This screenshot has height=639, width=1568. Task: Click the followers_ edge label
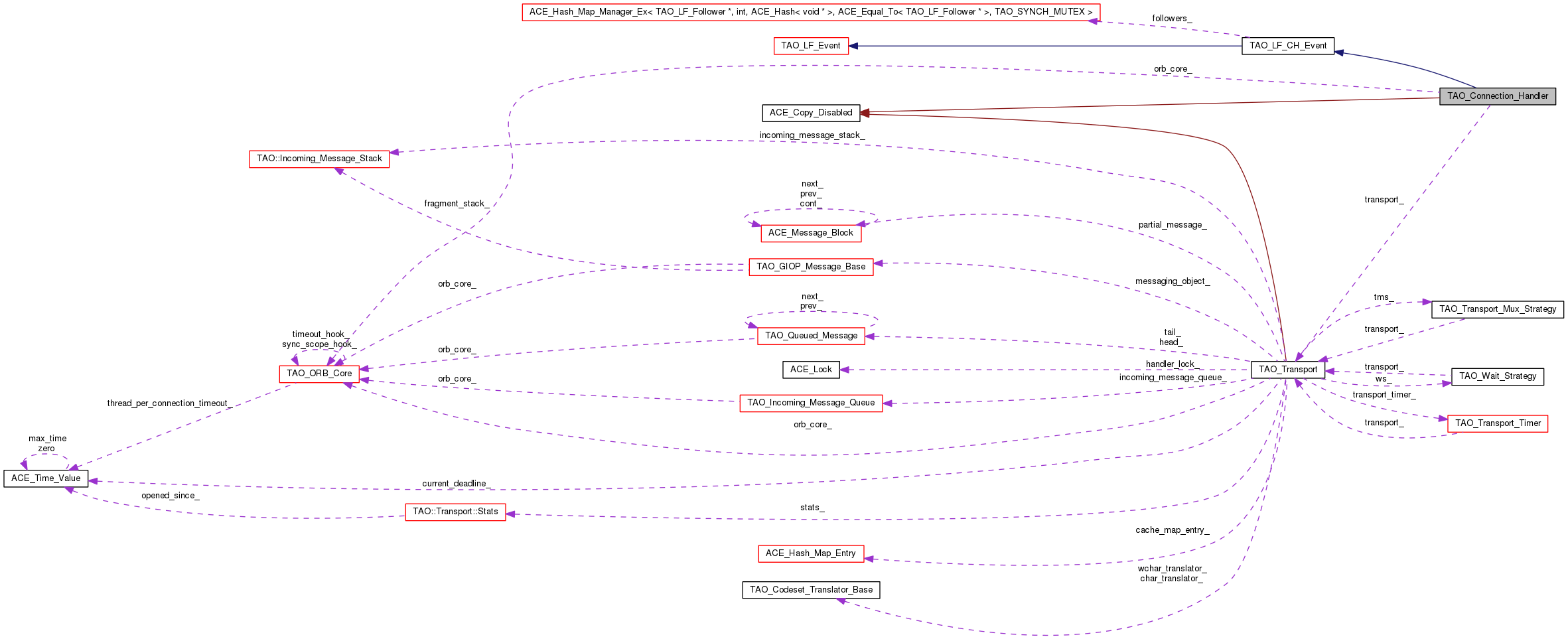[x=1172, y=19]
